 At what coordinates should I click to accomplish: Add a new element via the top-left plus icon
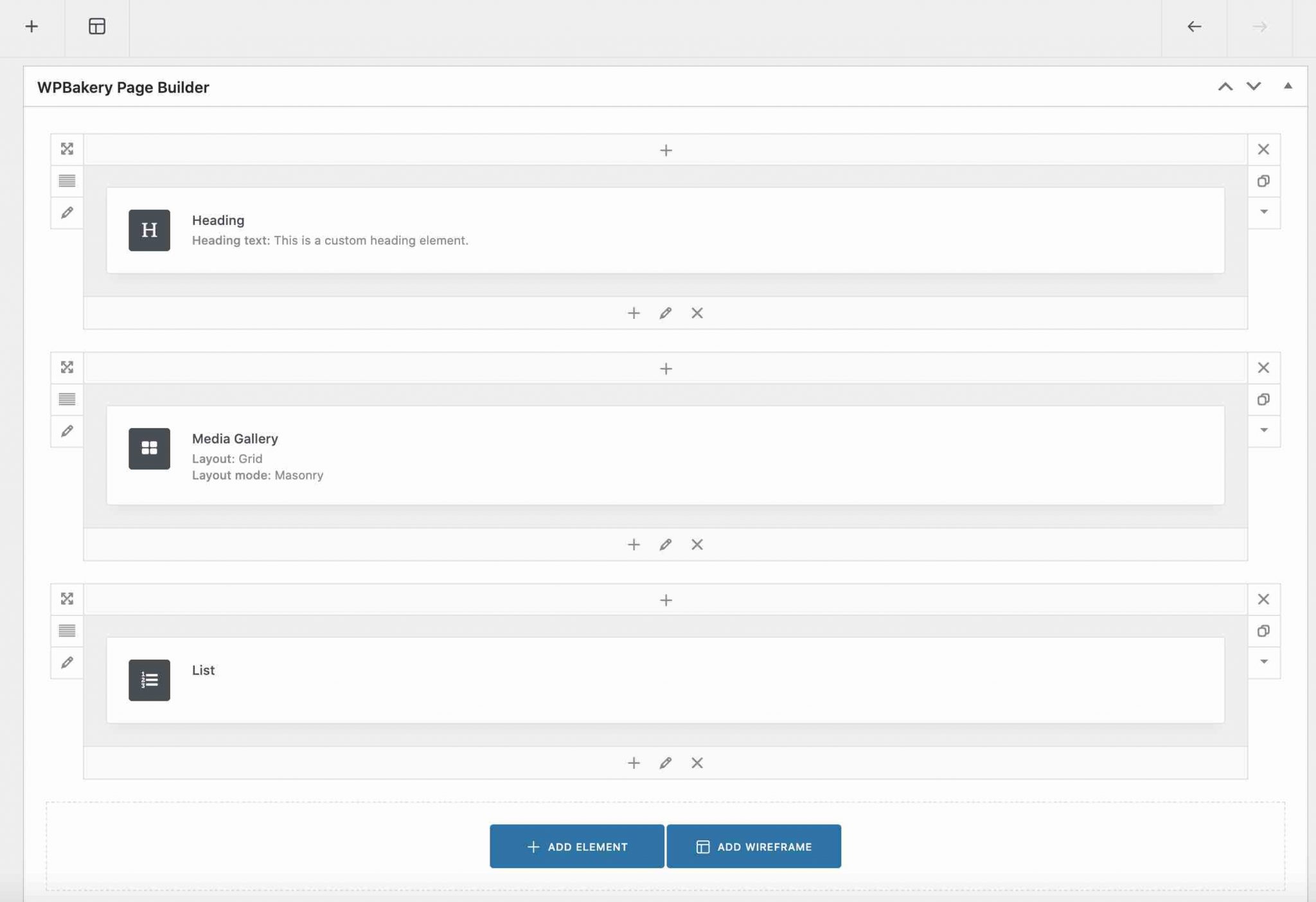tap(32, 26)
